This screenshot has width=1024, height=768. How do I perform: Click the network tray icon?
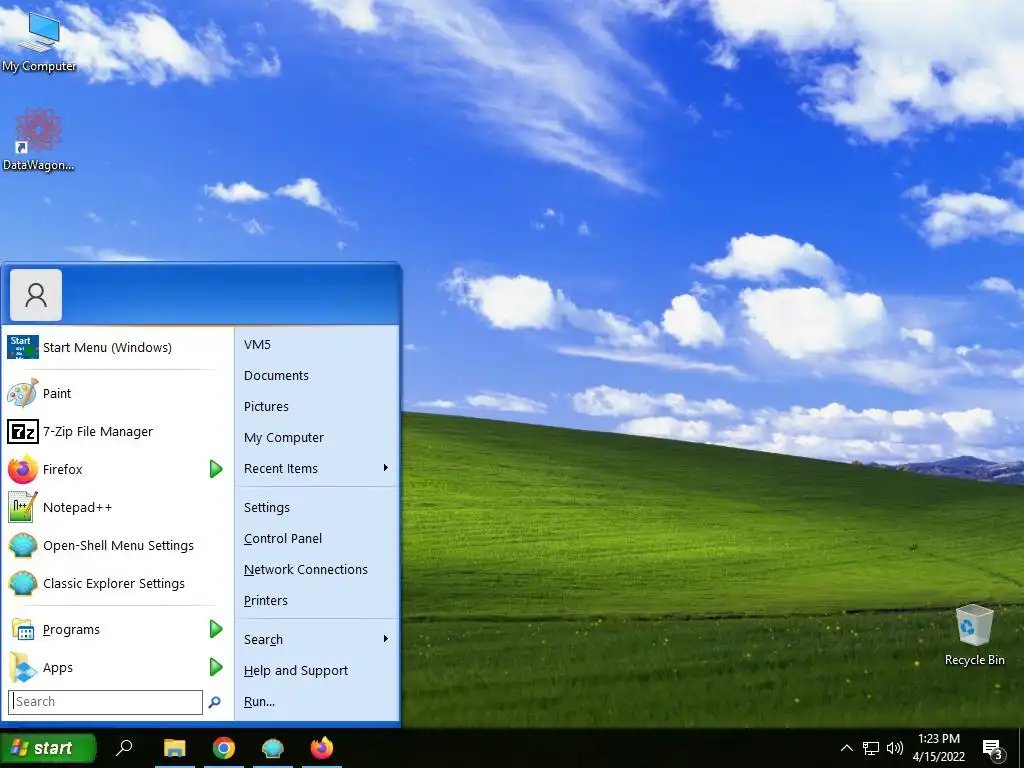click(871, 748)
